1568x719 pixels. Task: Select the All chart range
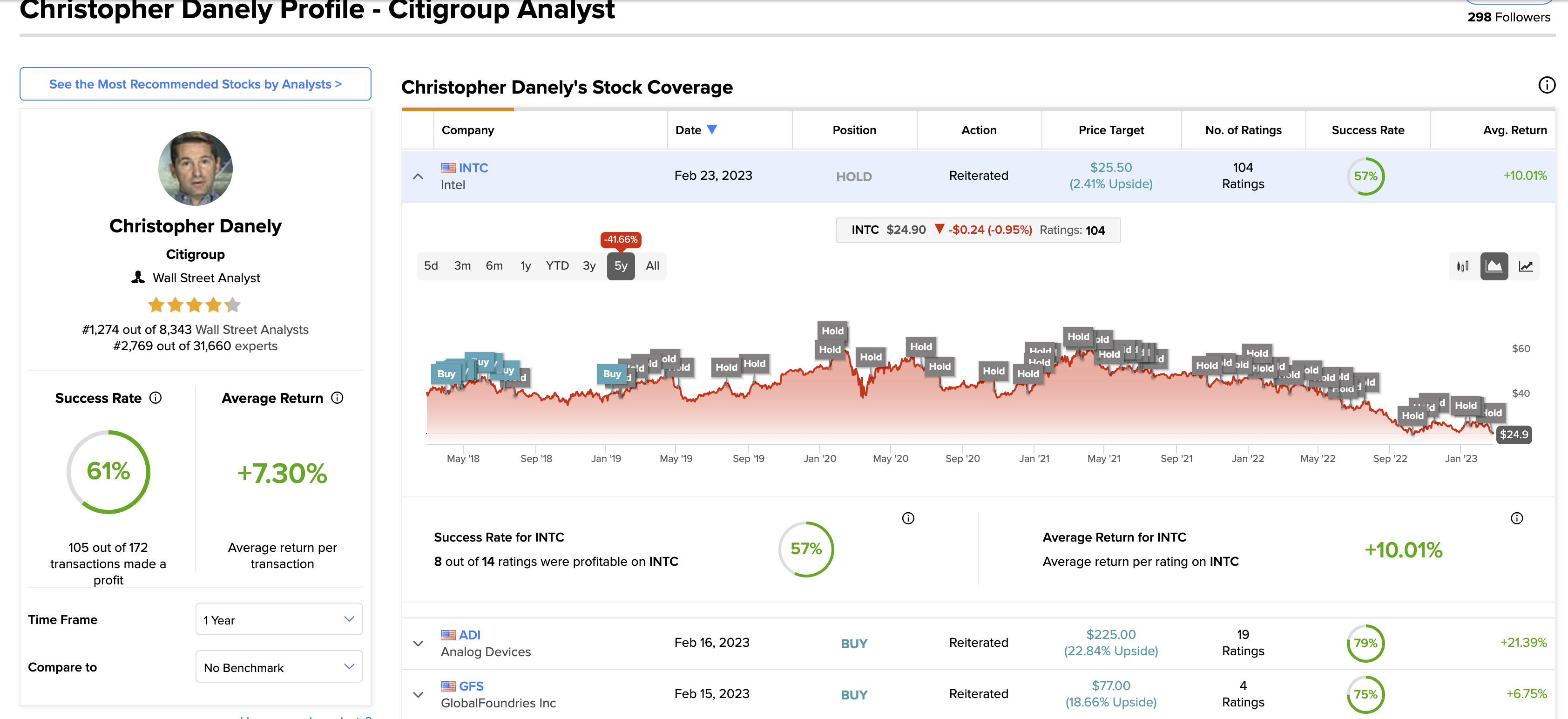(652, 266)
